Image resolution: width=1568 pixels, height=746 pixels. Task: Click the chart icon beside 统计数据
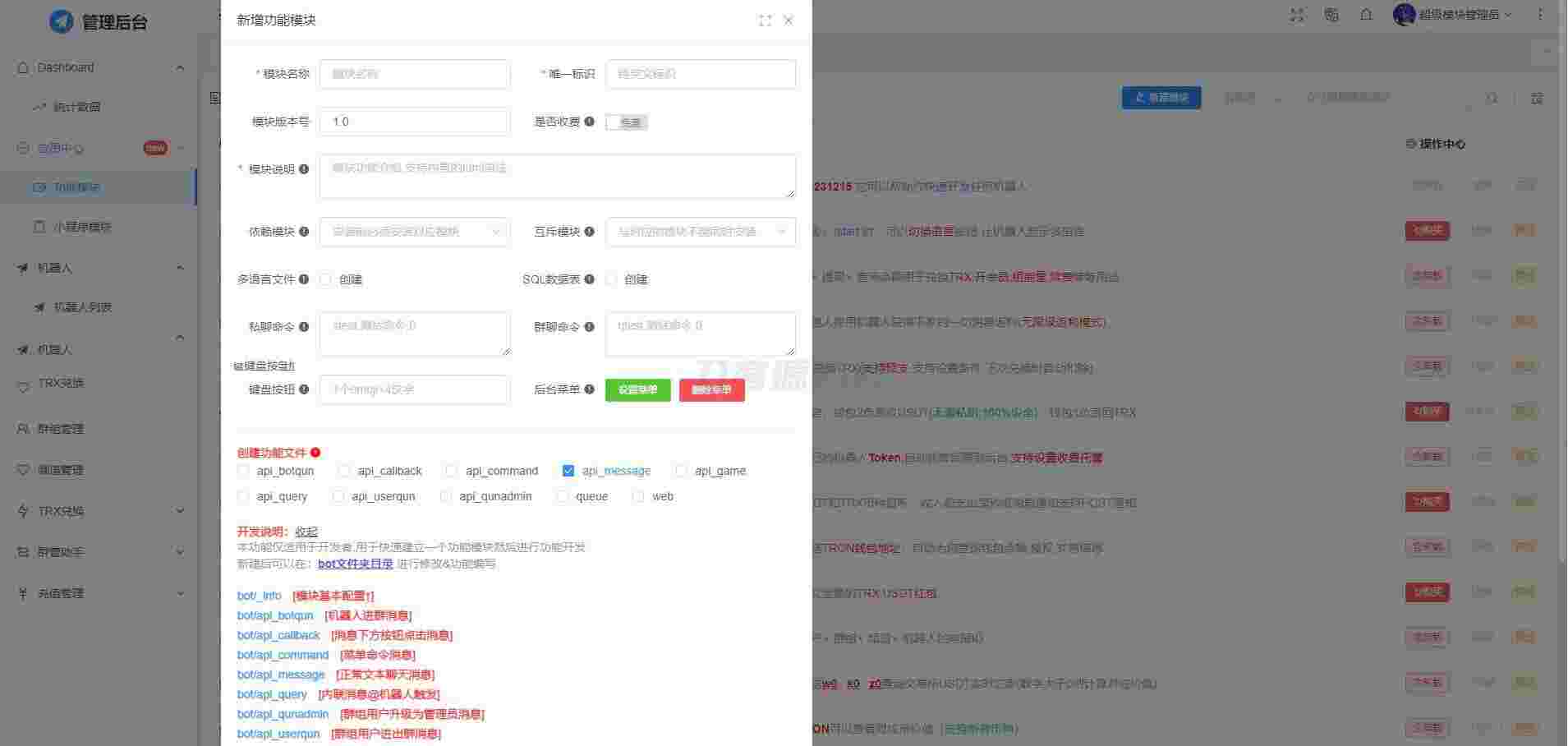click(x=39, y=107)
